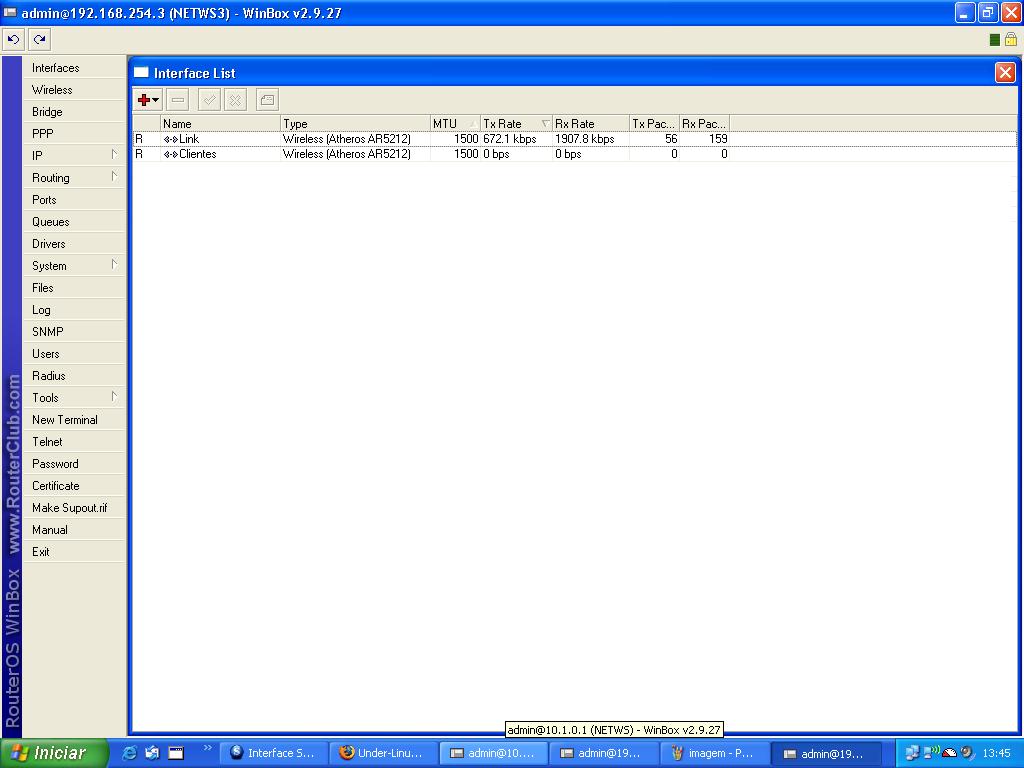Click the network connection tray icon
Viewport: 1024px width, 768px height.
pos(912,753)
